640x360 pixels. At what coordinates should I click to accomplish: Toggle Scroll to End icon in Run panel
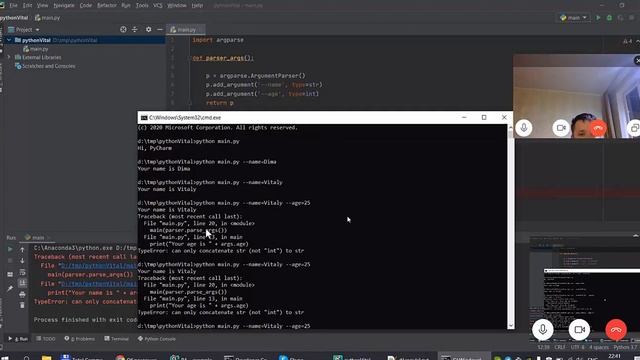click(22, 283)
